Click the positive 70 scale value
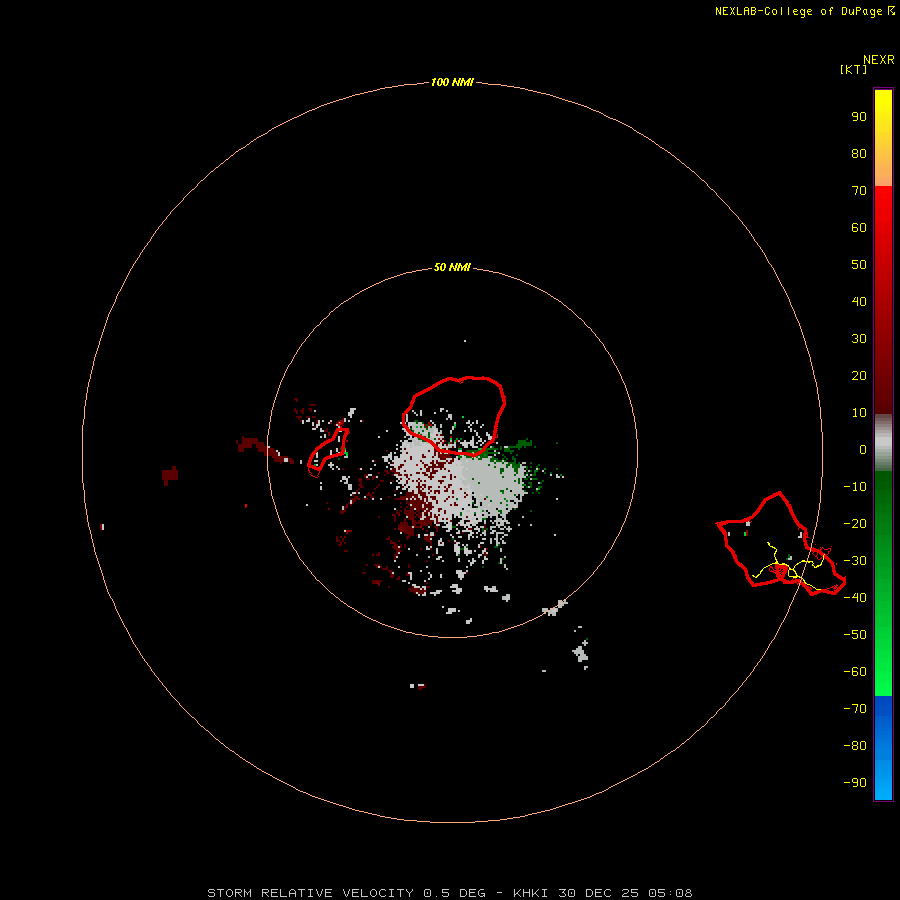900x900 pixels. 859,191
